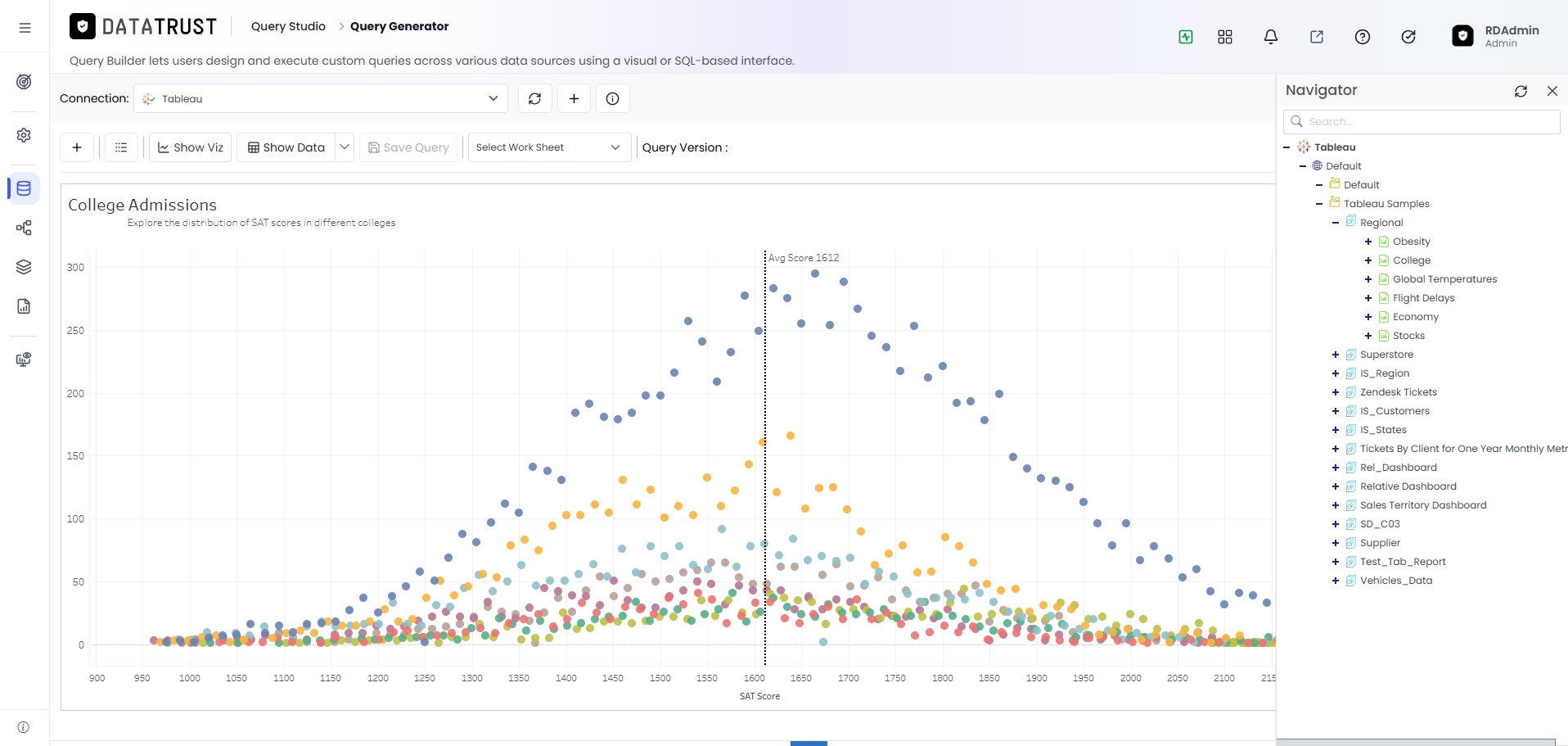Click the Navigator search field
Viewport: 1568px width, 746px height.
pyautogui.click(x=1422, y=121)
